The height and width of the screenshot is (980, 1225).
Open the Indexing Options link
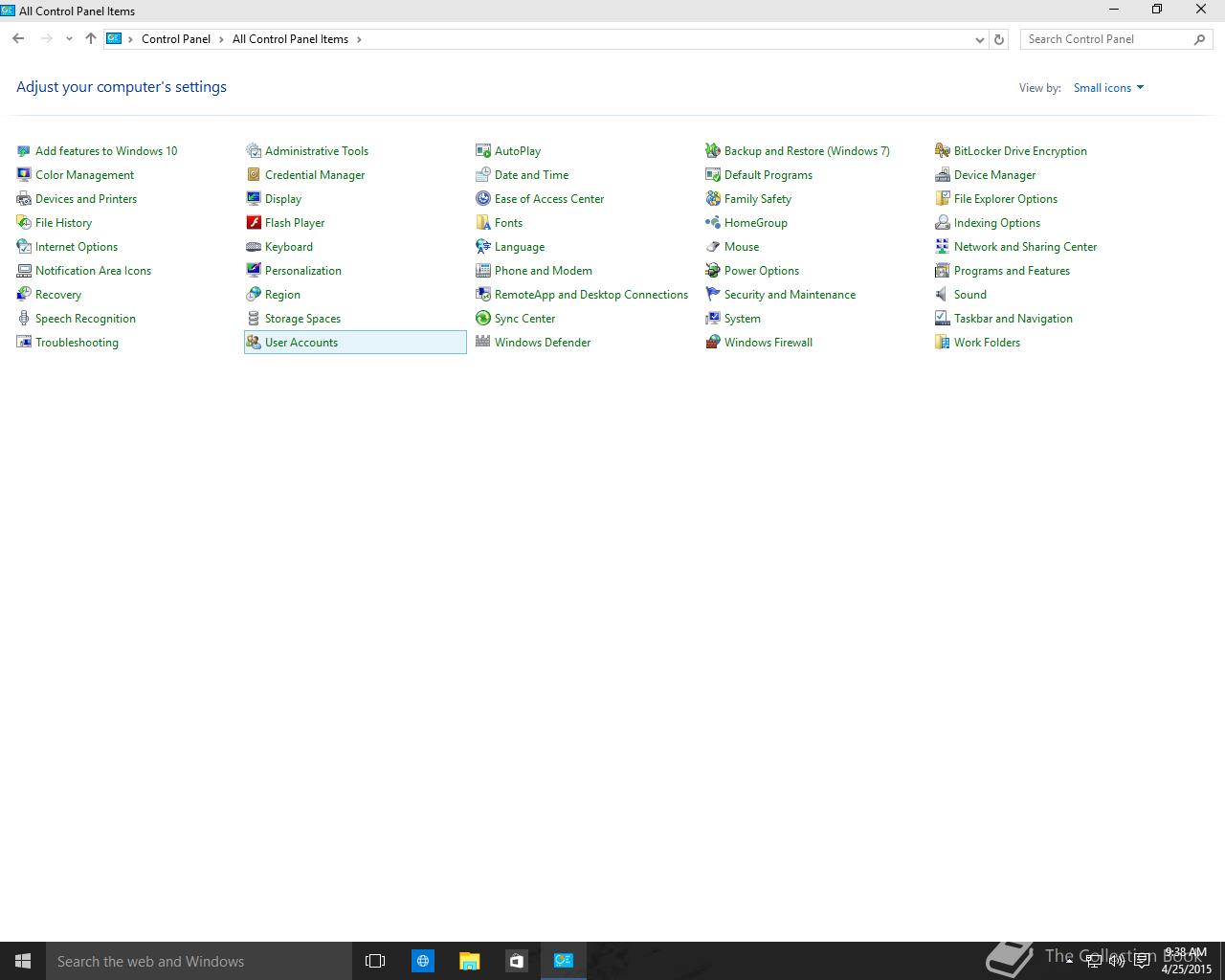997,222
